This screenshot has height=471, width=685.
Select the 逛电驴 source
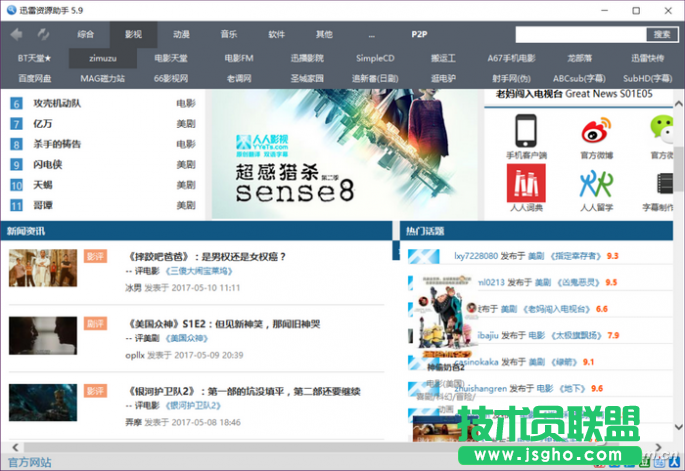[x=443, y=79]
